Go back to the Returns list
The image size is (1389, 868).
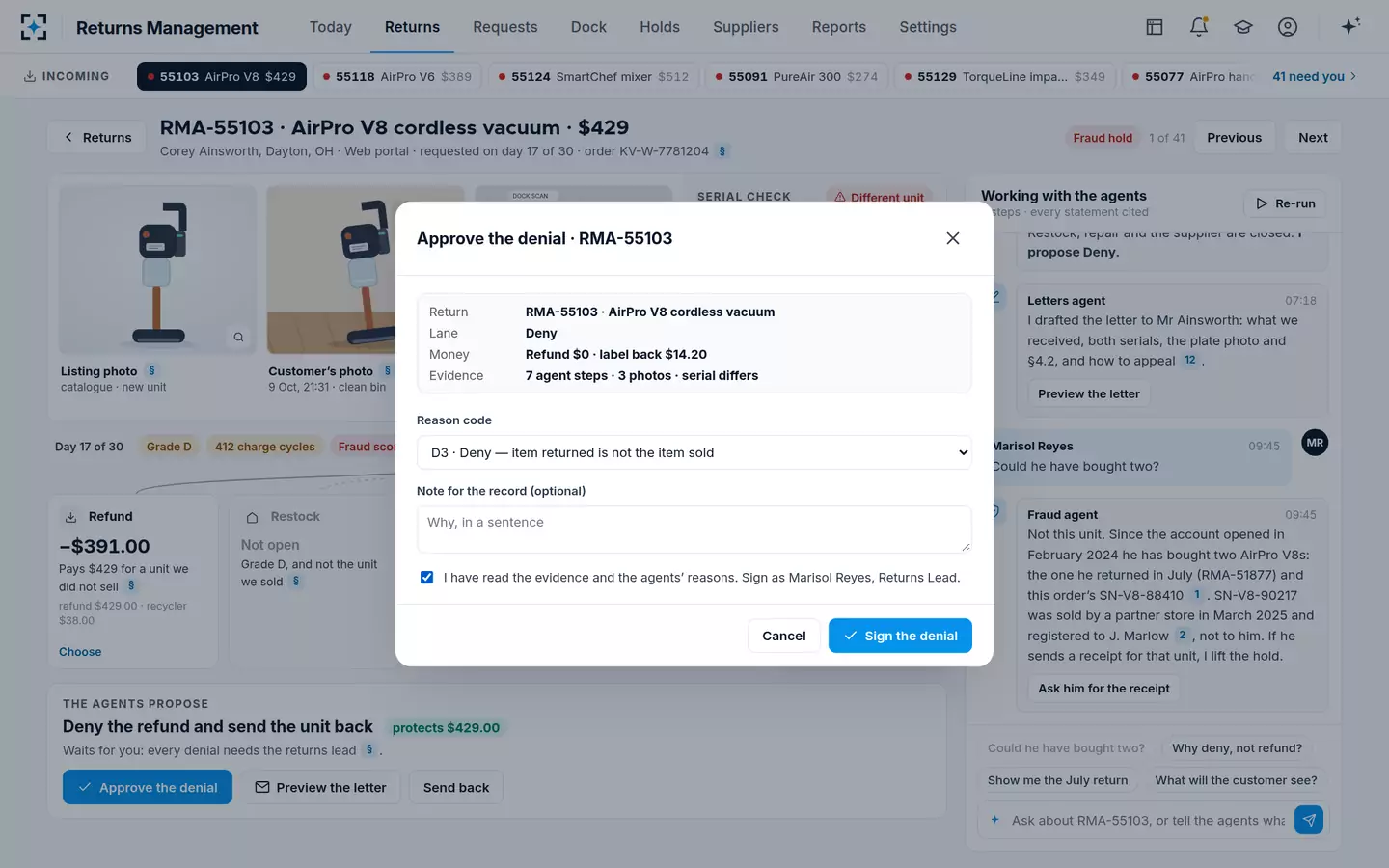[x=97, y=138]
